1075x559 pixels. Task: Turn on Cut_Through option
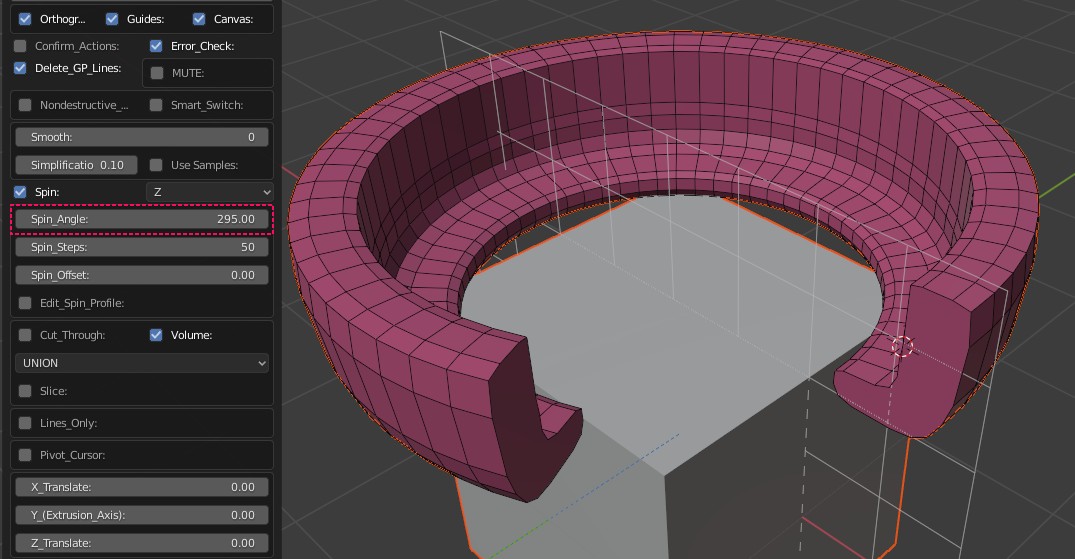click(x=25, y=335)
